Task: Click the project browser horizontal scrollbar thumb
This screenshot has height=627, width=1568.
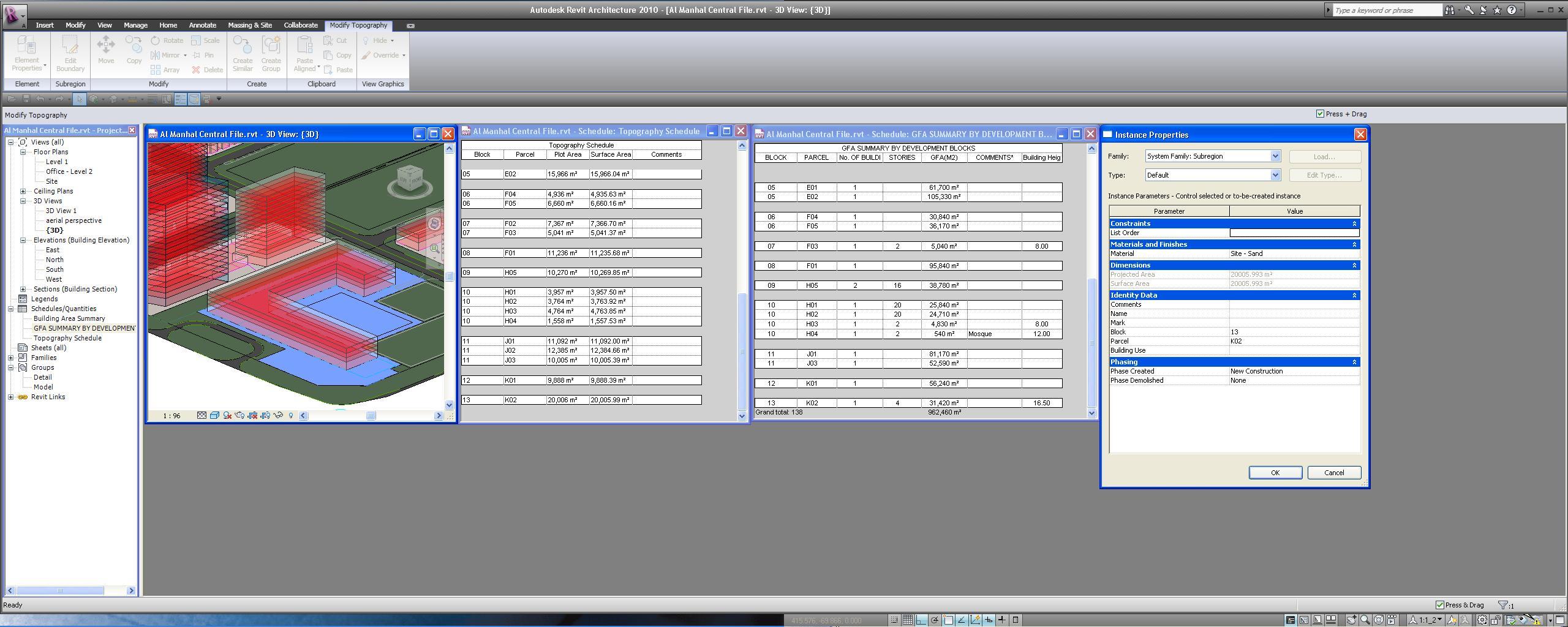Action: (x=60, y=590)
